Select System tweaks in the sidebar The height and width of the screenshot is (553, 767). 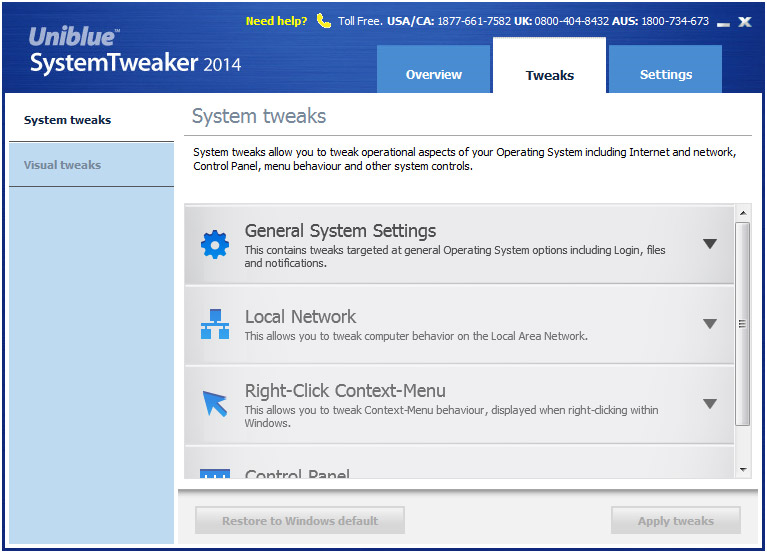coord(91,120)
